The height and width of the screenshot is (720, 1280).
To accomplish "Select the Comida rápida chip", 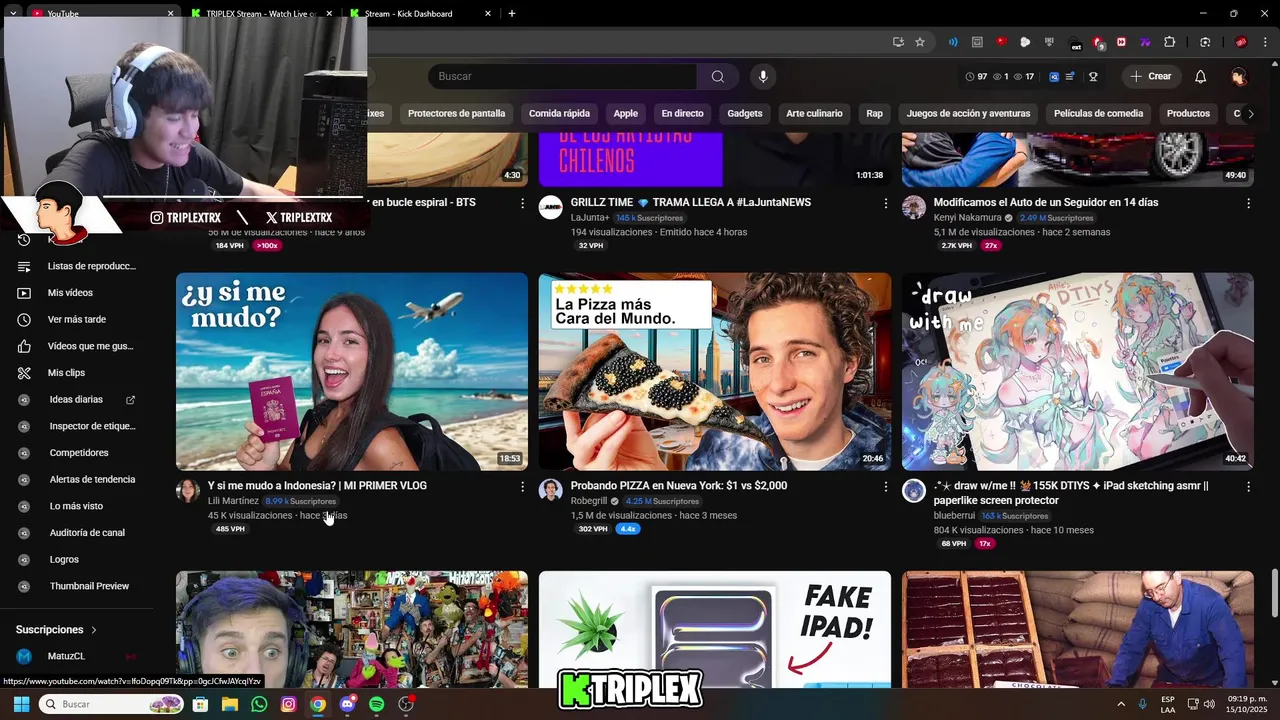I will 559,113.
